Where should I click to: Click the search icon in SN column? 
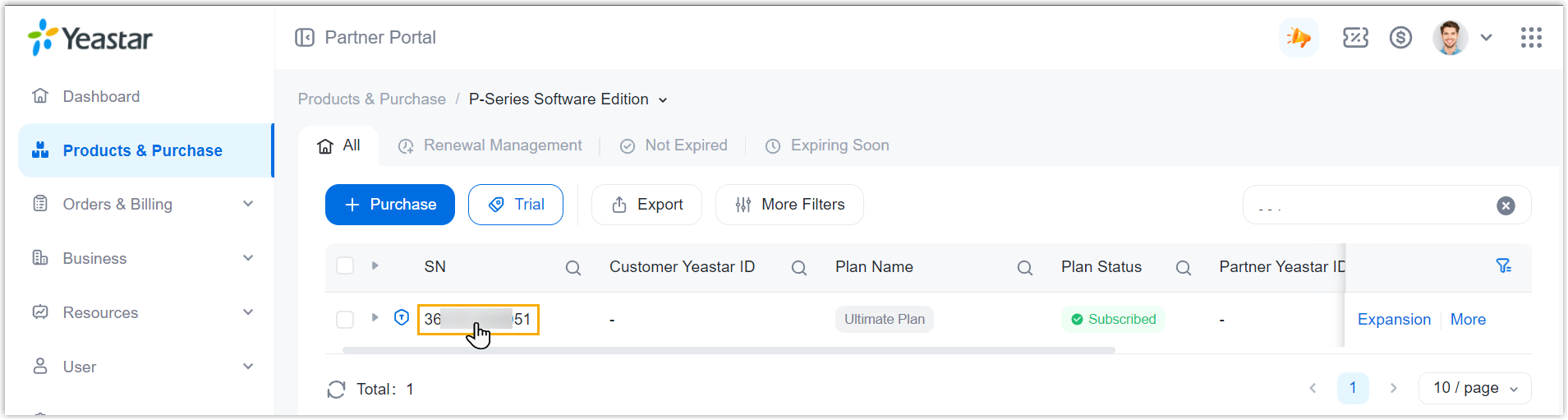(573, 268)
